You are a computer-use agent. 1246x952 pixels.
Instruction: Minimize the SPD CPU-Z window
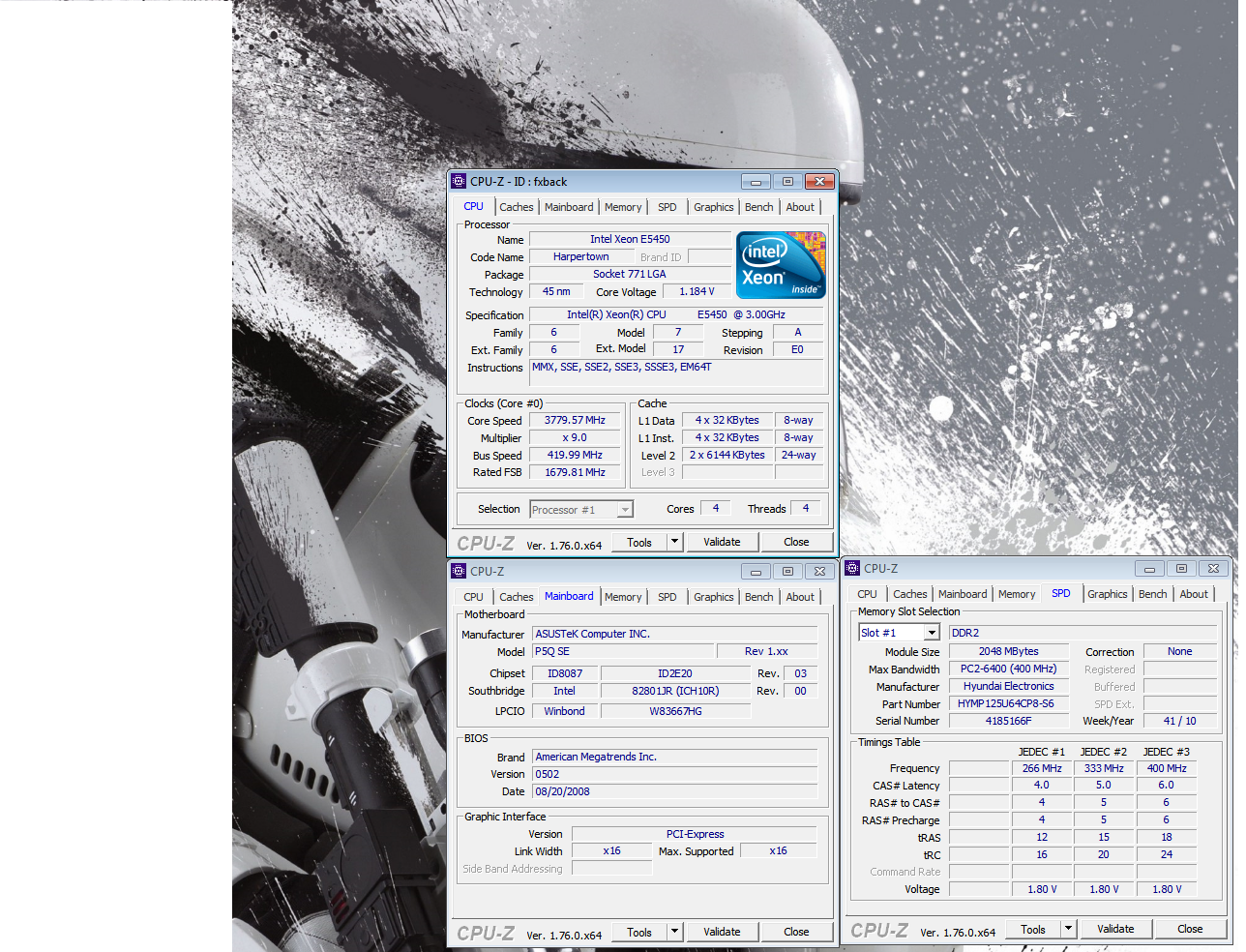click(x=1149, y=569)
